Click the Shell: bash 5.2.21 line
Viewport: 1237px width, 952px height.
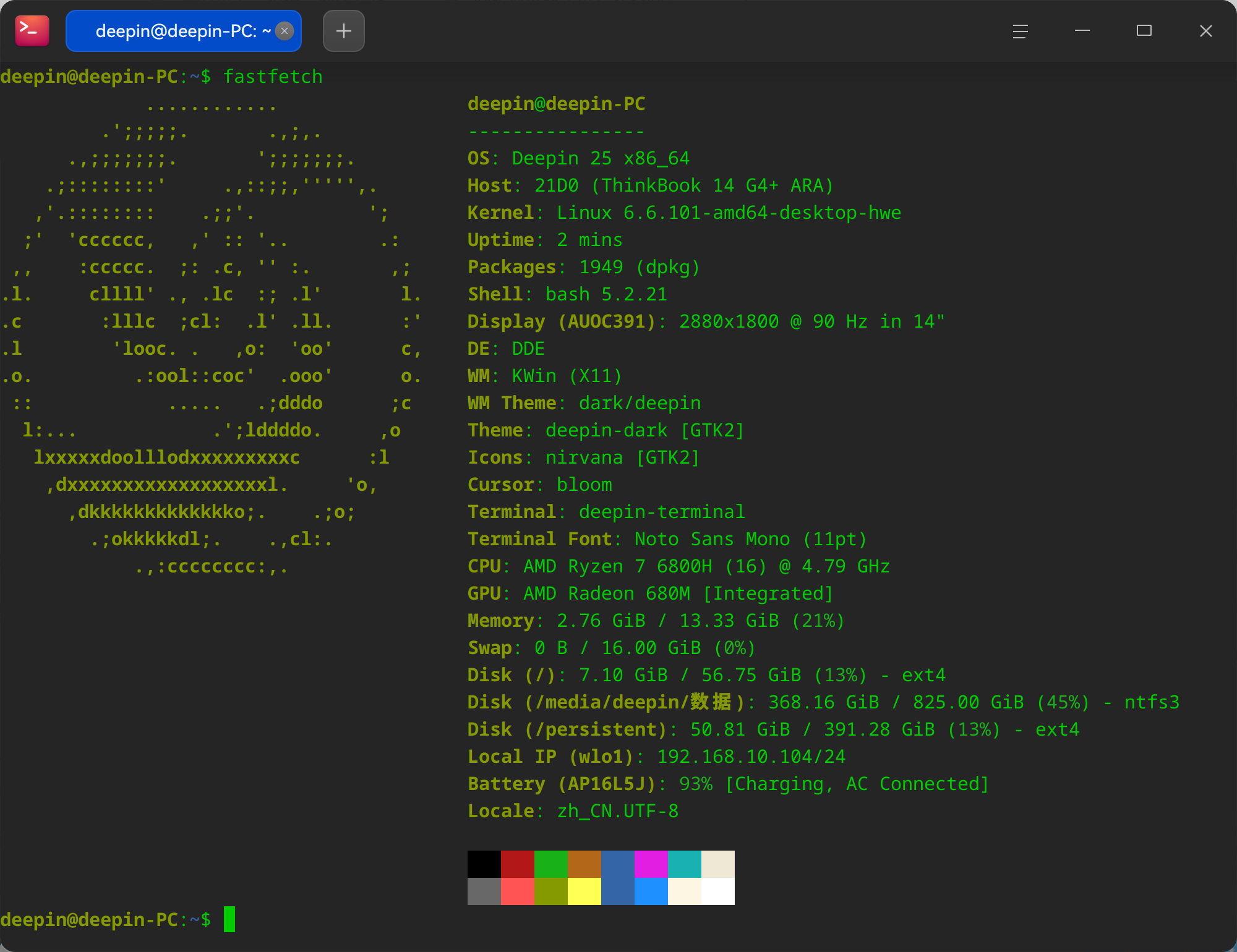pos(568,294)
